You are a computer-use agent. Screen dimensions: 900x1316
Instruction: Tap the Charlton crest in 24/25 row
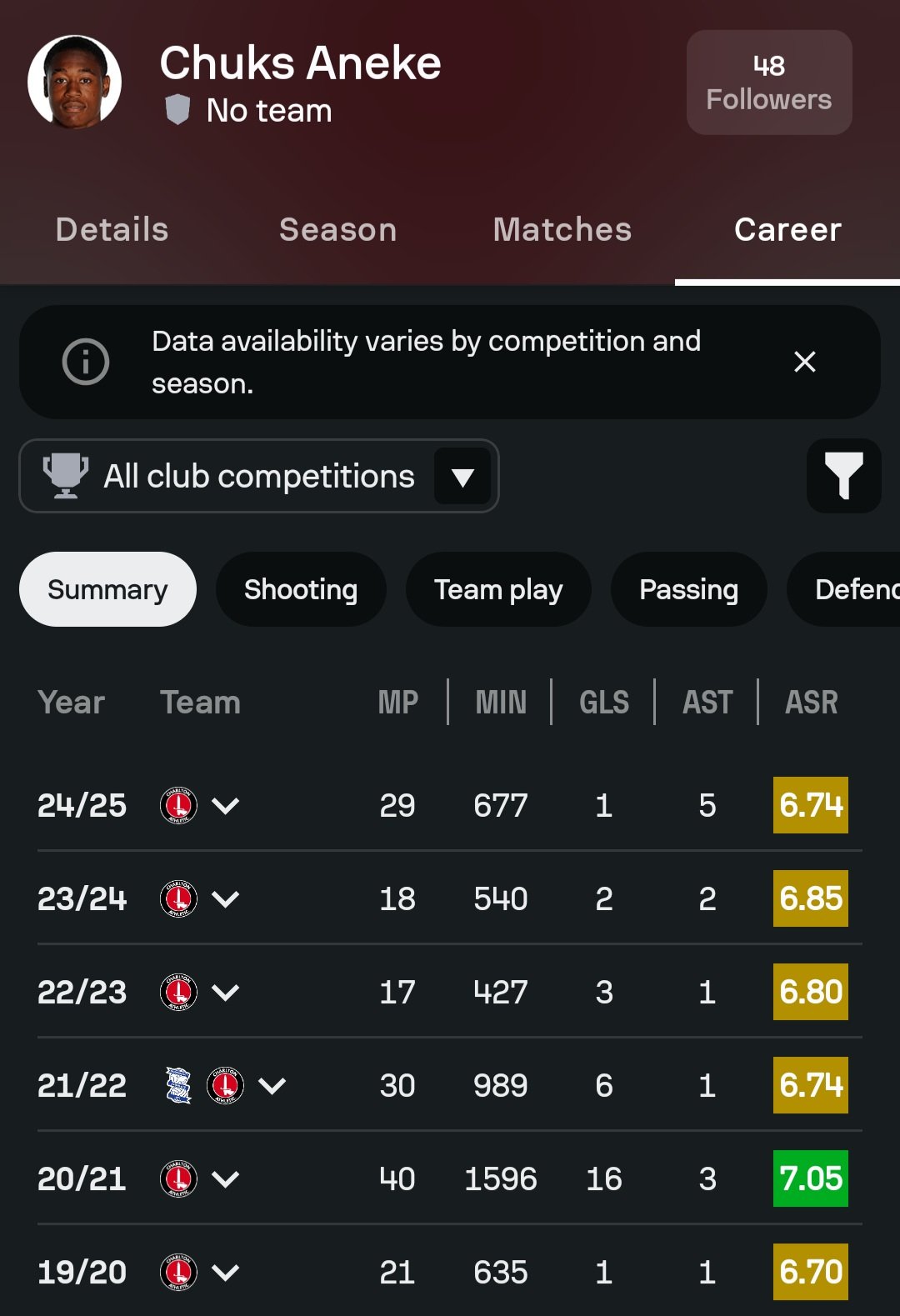[178, 805]
